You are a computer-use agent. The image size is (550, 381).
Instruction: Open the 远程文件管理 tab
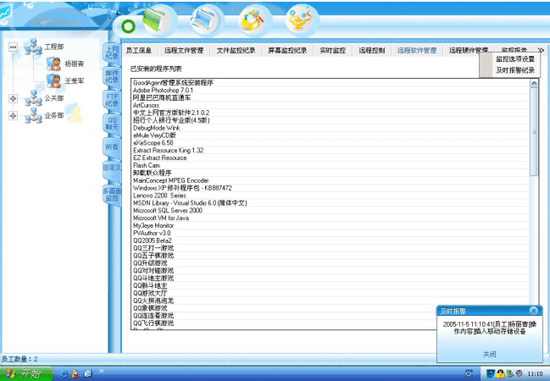click(x=184, y=51)
